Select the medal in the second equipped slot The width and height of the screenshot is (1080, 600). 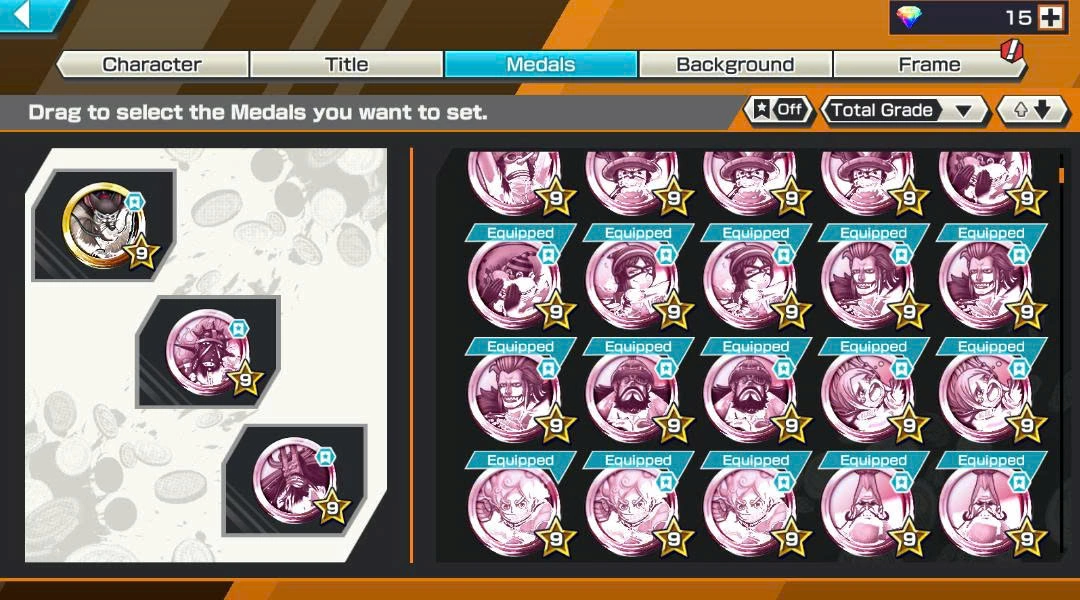click(x=208, y=353)
